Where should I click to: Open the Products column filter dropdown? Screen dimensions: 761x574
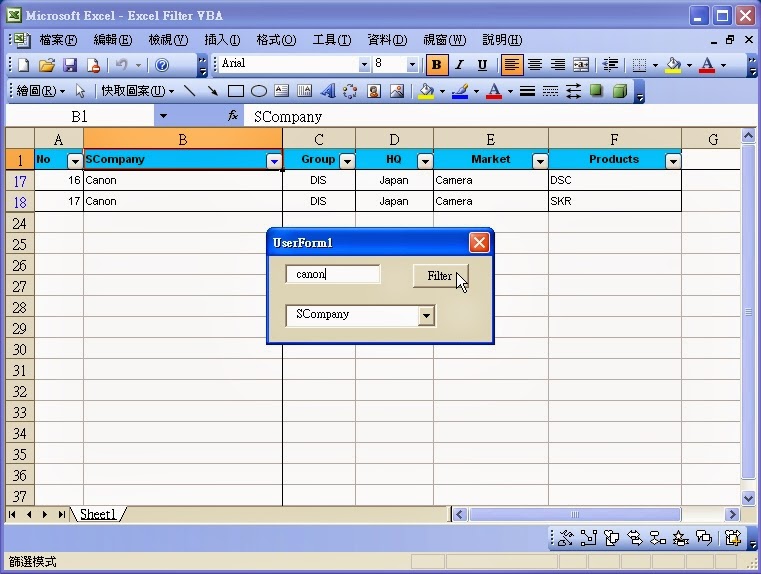pyautogui.click(x=673, y=161)
